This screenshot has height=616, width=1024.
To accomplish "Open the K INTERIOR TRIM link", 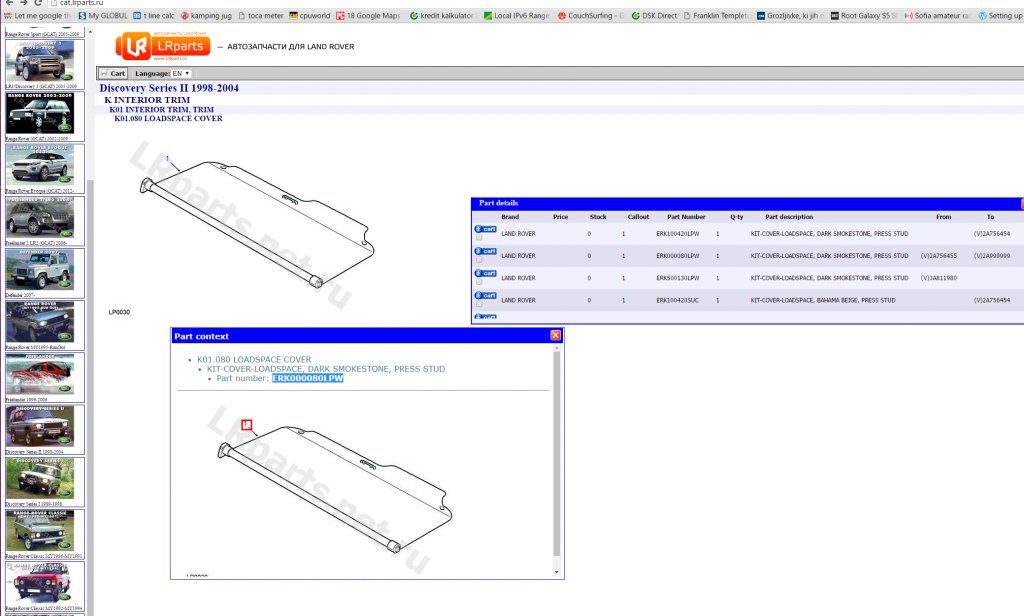I will 147,100.
